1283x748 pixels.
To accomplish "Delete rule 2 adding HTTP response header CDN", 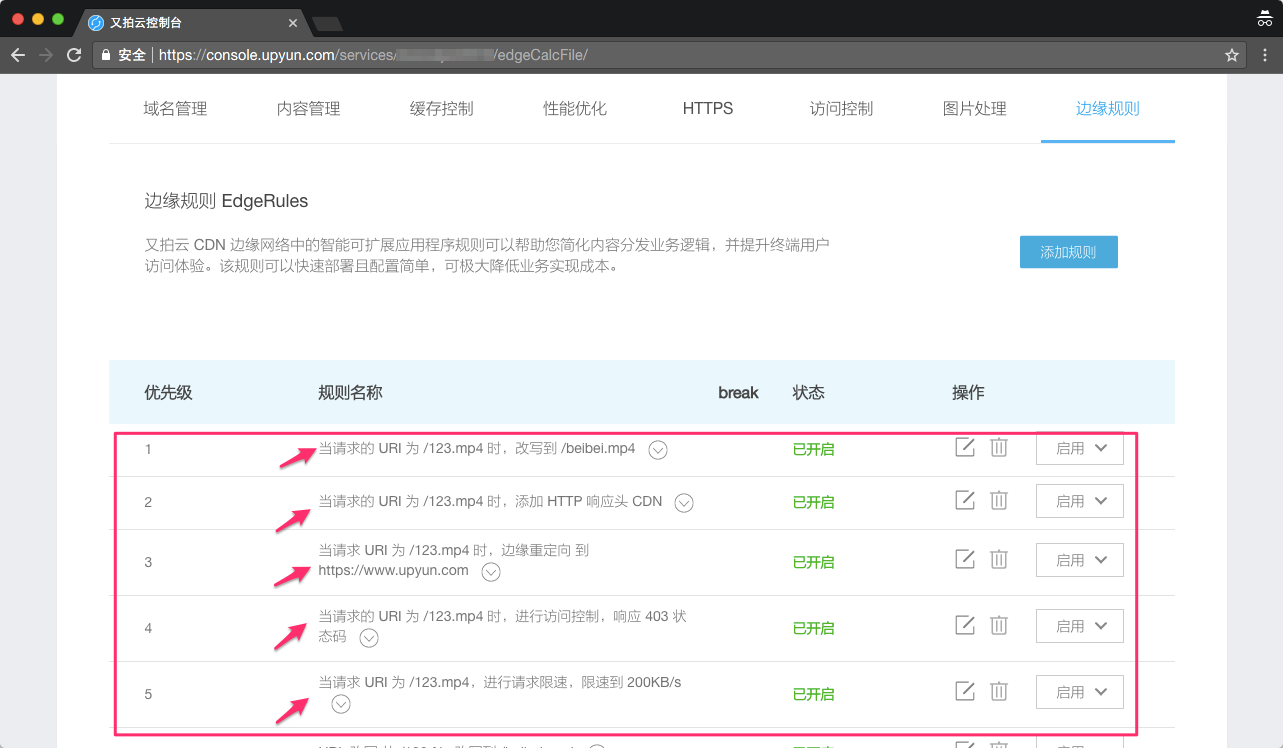I will (x=999, y=500).
